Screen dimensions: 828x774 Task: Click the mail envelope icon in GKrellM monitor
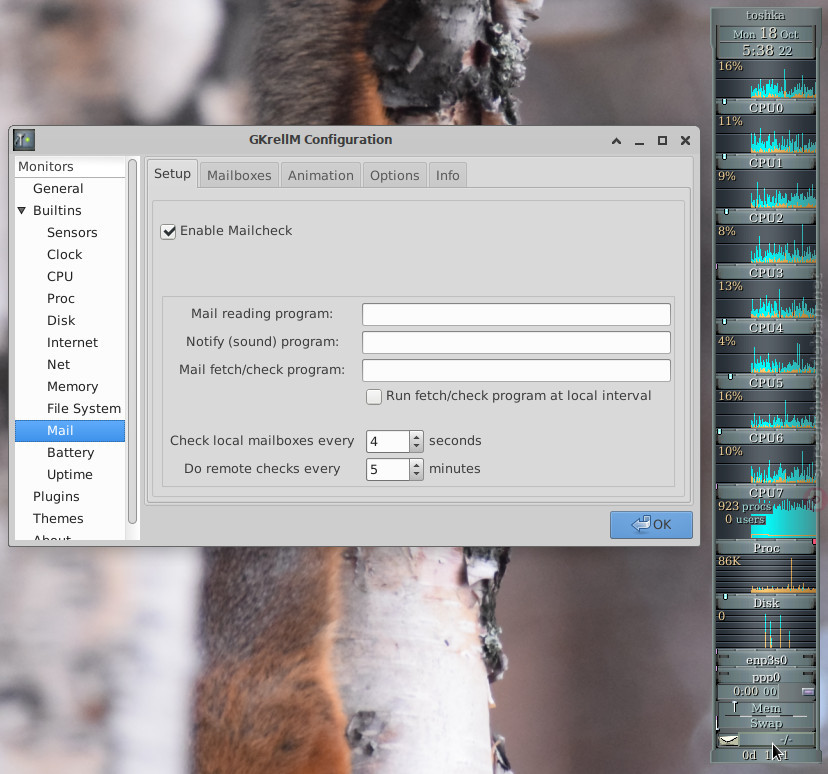click(729, 740)
